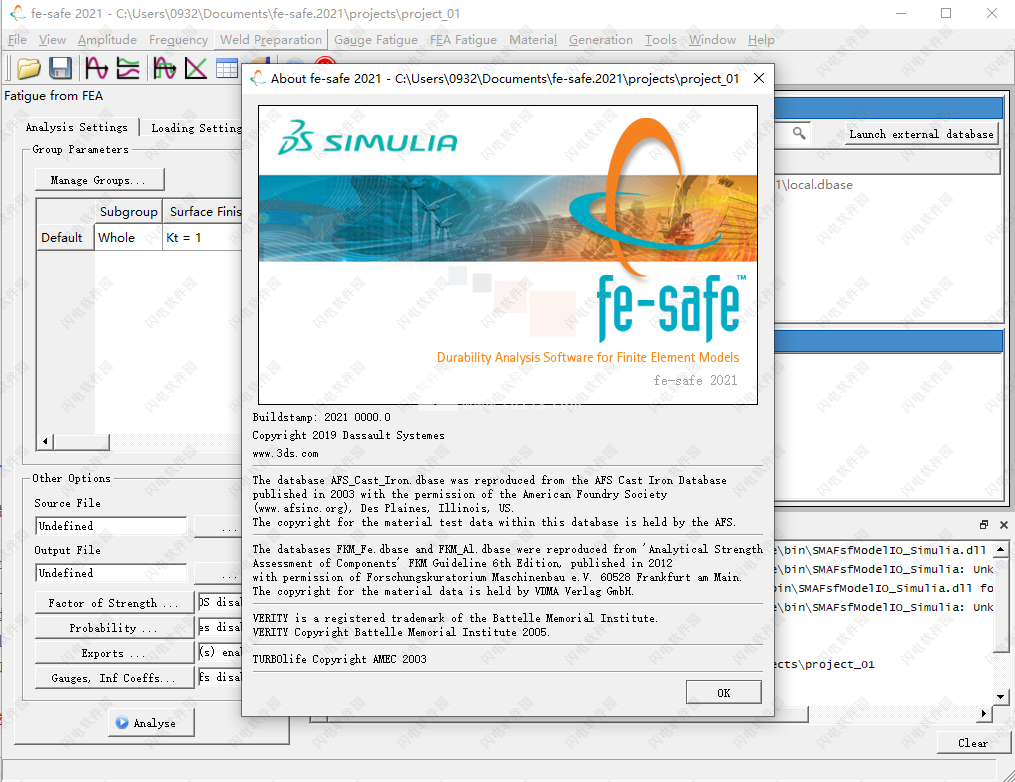The image size is (1015, 782).
Task: Click the sine wave signal plot icon
Action: (x=96, y=68)
